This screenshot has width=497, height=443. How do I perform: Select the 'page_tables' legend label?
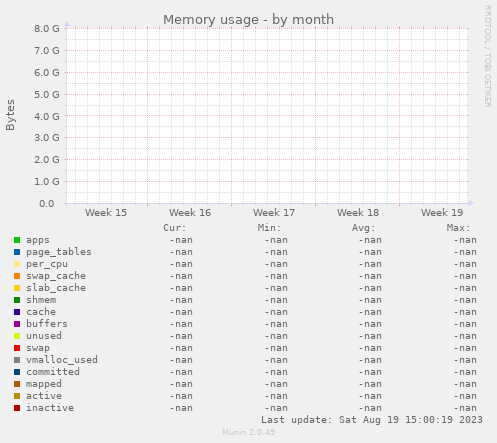point(59,252)
